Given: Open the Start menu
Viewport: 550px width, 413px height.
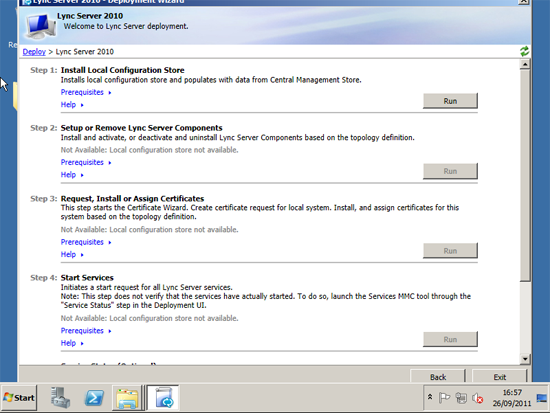Looking at the screenshot, I should (x=19, y=398).
